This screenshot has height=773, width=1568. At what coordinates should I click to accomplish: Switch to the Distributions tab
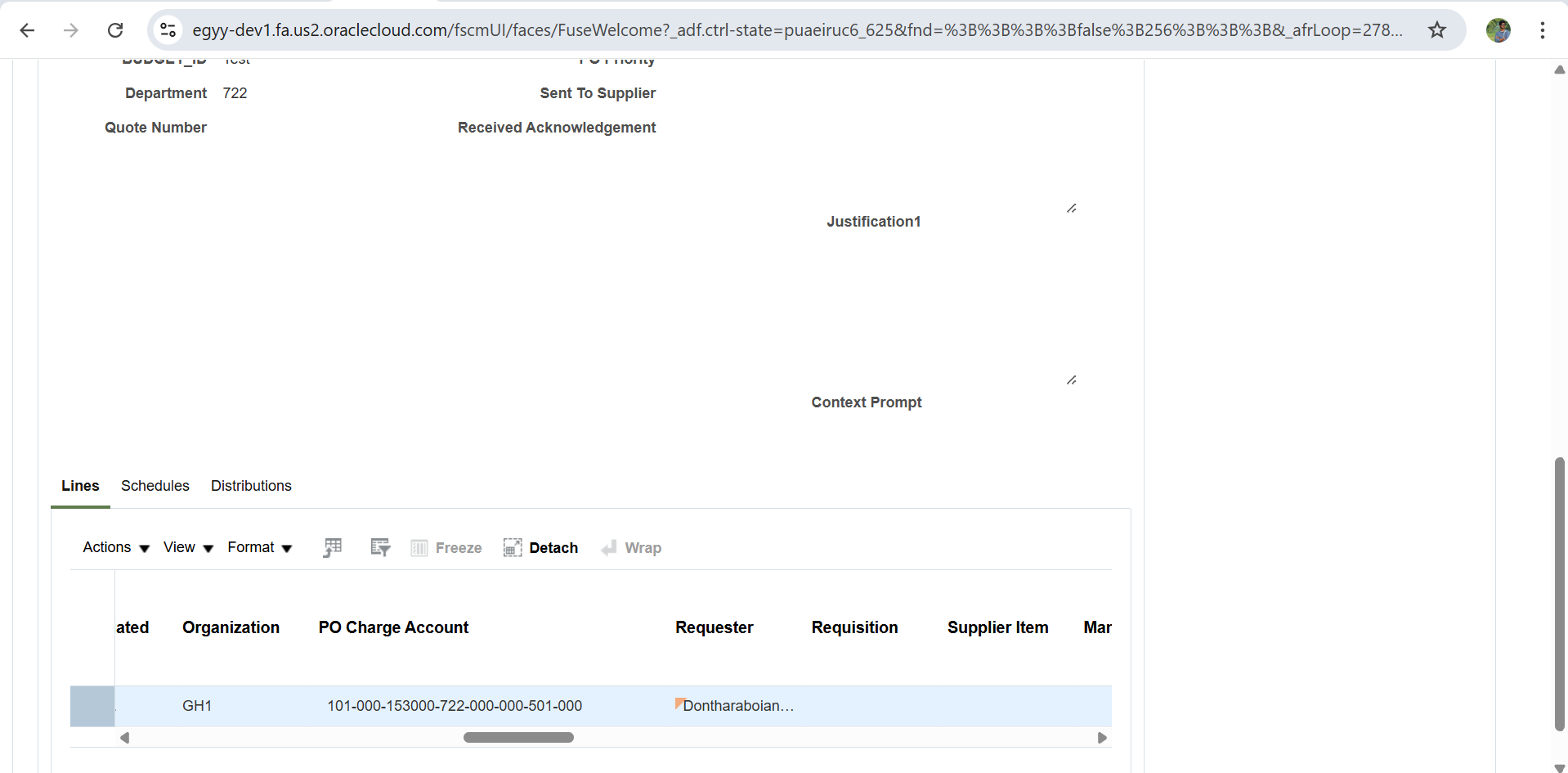(251, 486)
